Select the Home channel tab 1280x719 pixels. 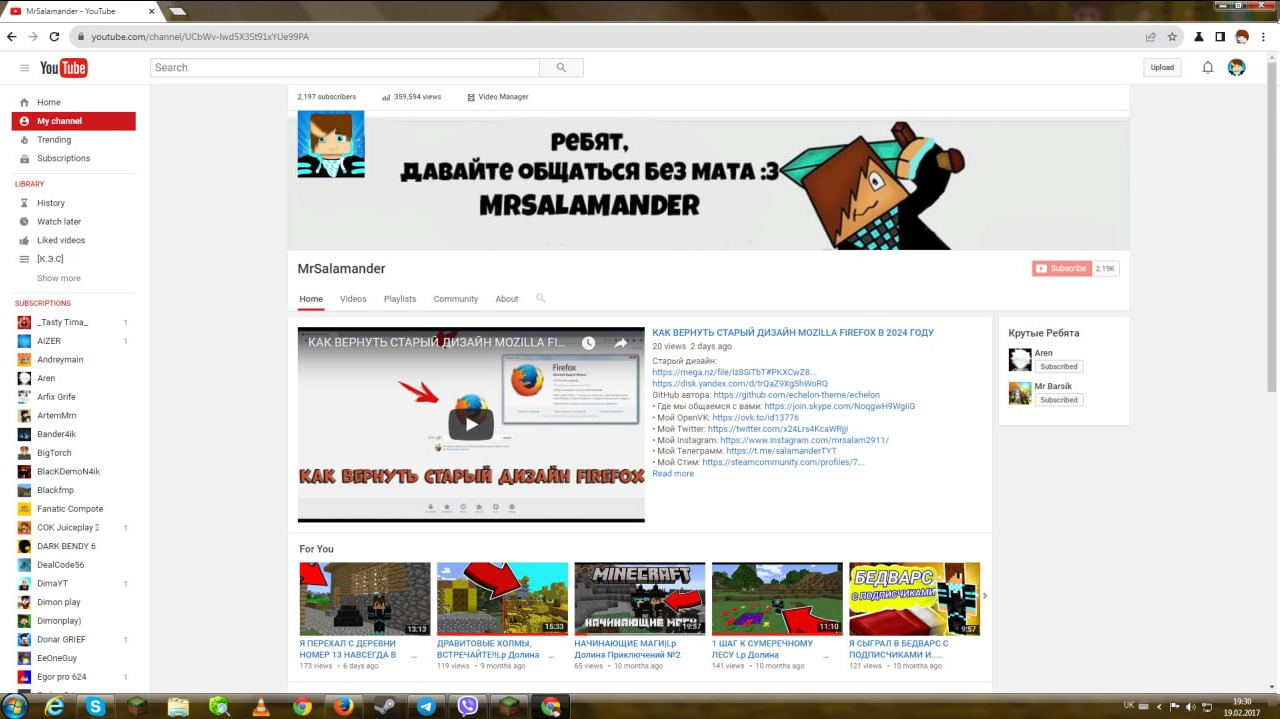311,299
